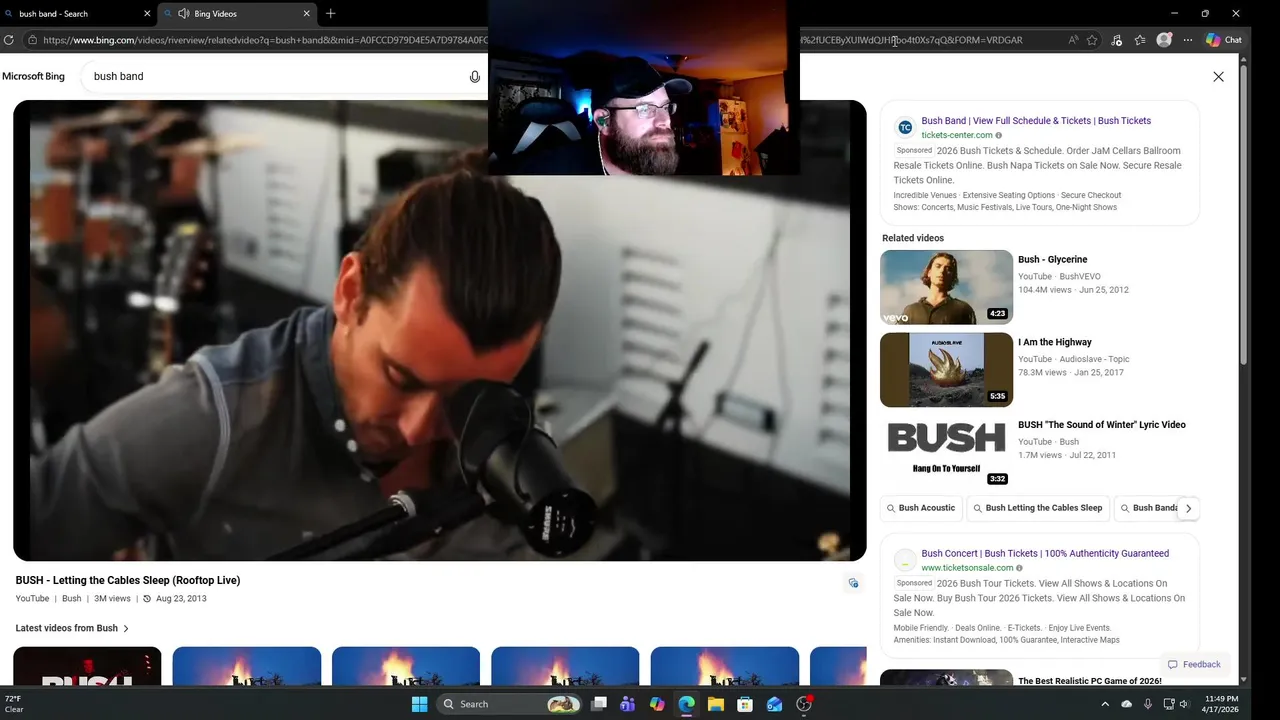Open the BUSH Sound of Winter thumbnail

(946, 452)
